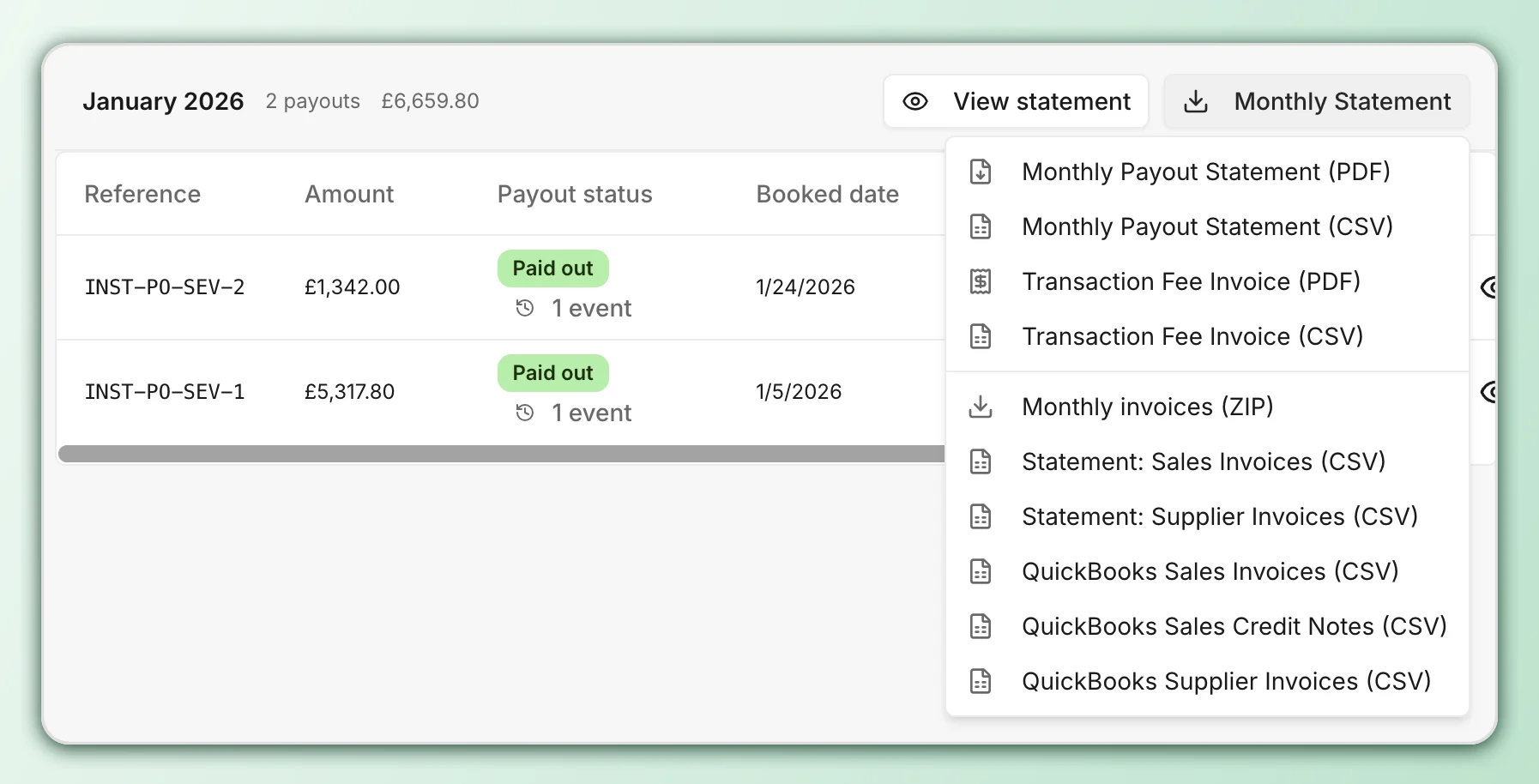The height and width of the screenshot is (784, 1539).
Task: Click the file icon for Statement: Sales Invoices
Action: pyautogui.click(x=981, y=461)
